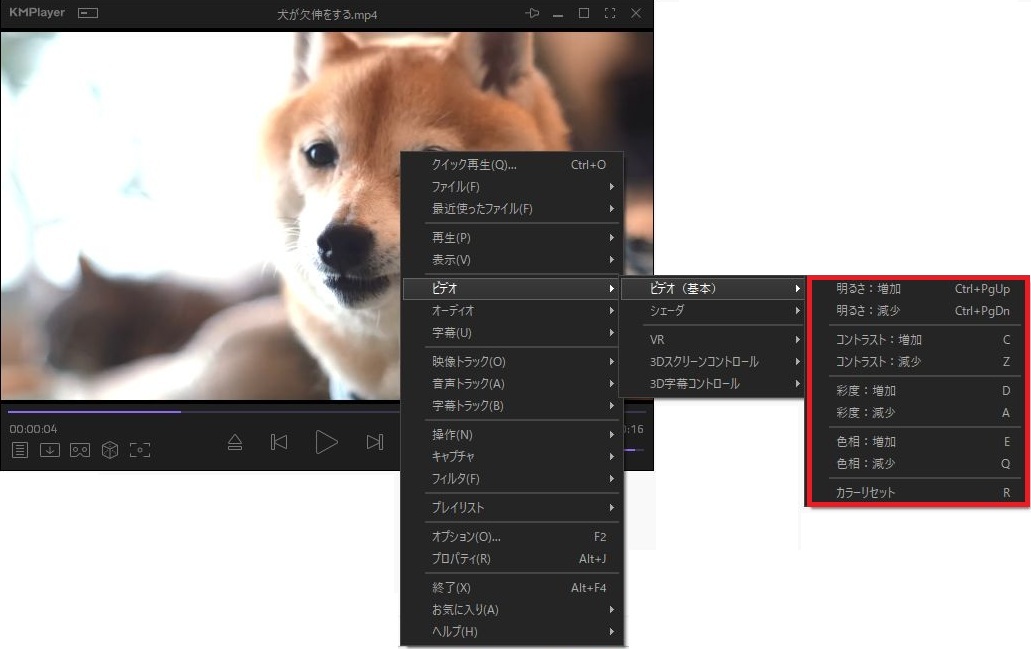Click the 3D cube icon
Screen dimensions: 1031x649
coord(110,450)
